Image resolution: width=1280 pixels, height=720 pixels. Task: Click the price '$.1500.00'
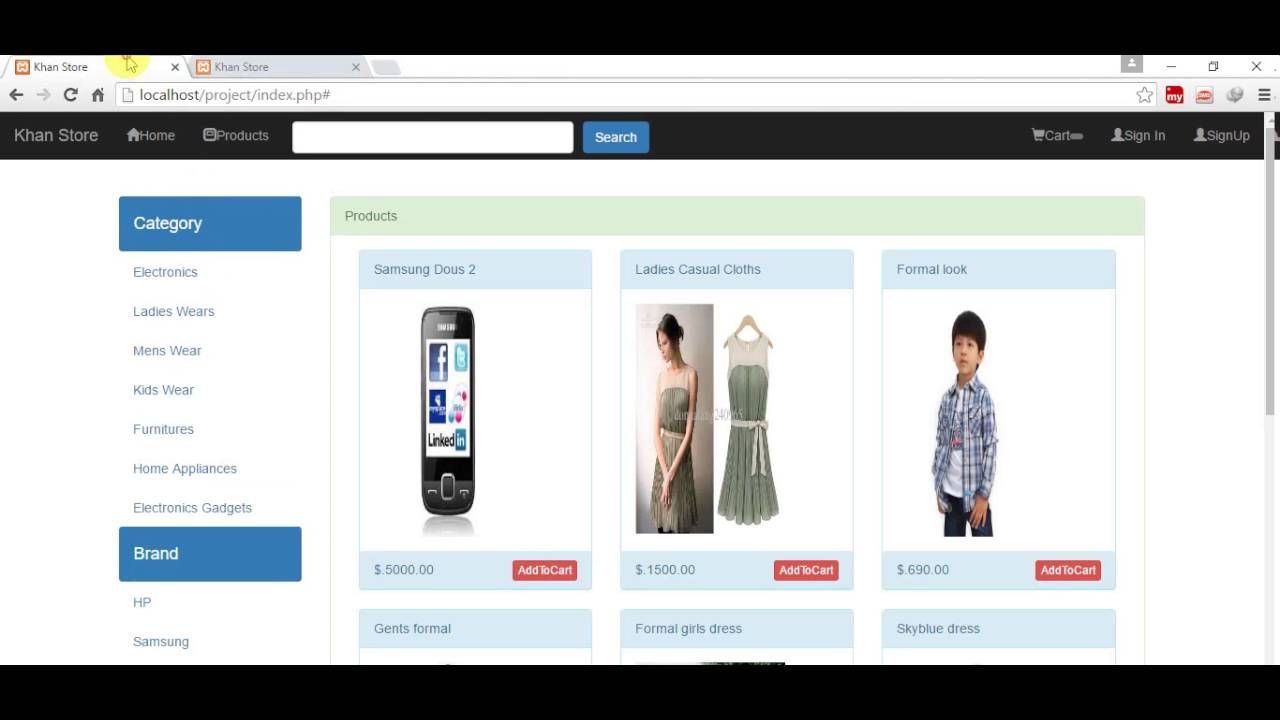(x=665, y=570)
